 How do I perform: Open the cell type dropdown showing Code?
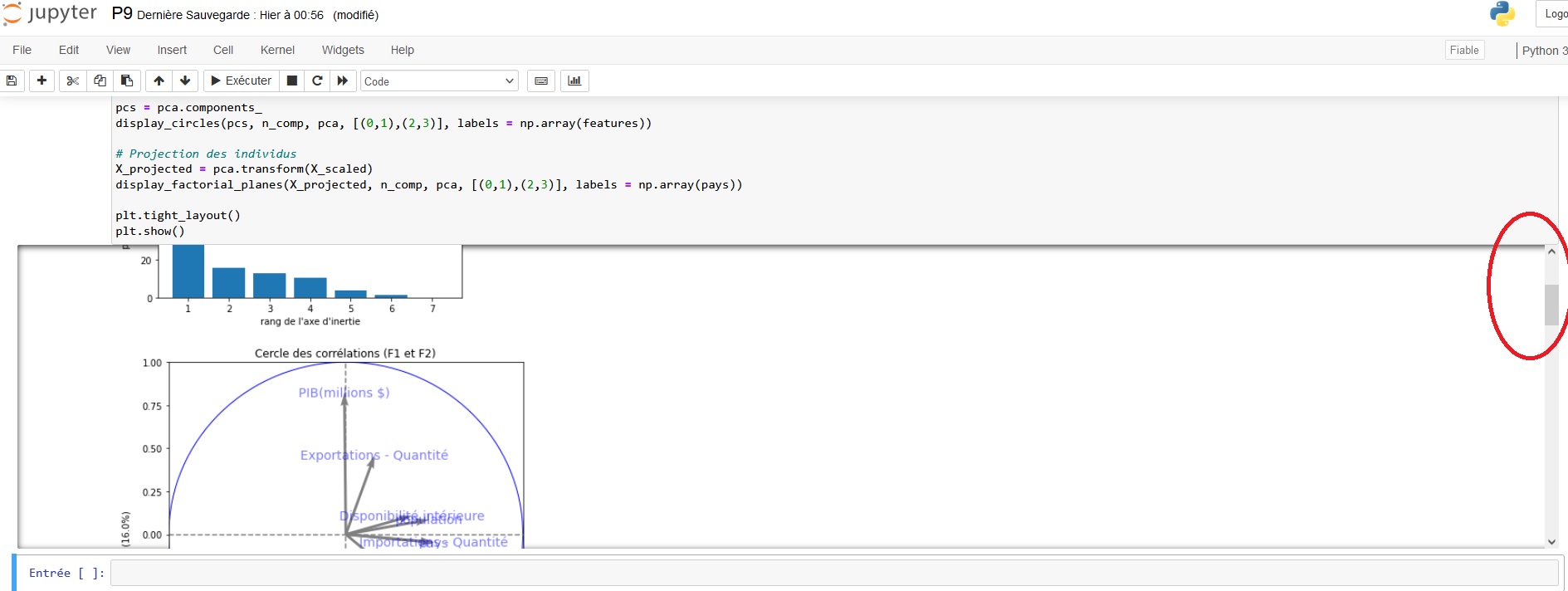(x=439, y=81)
